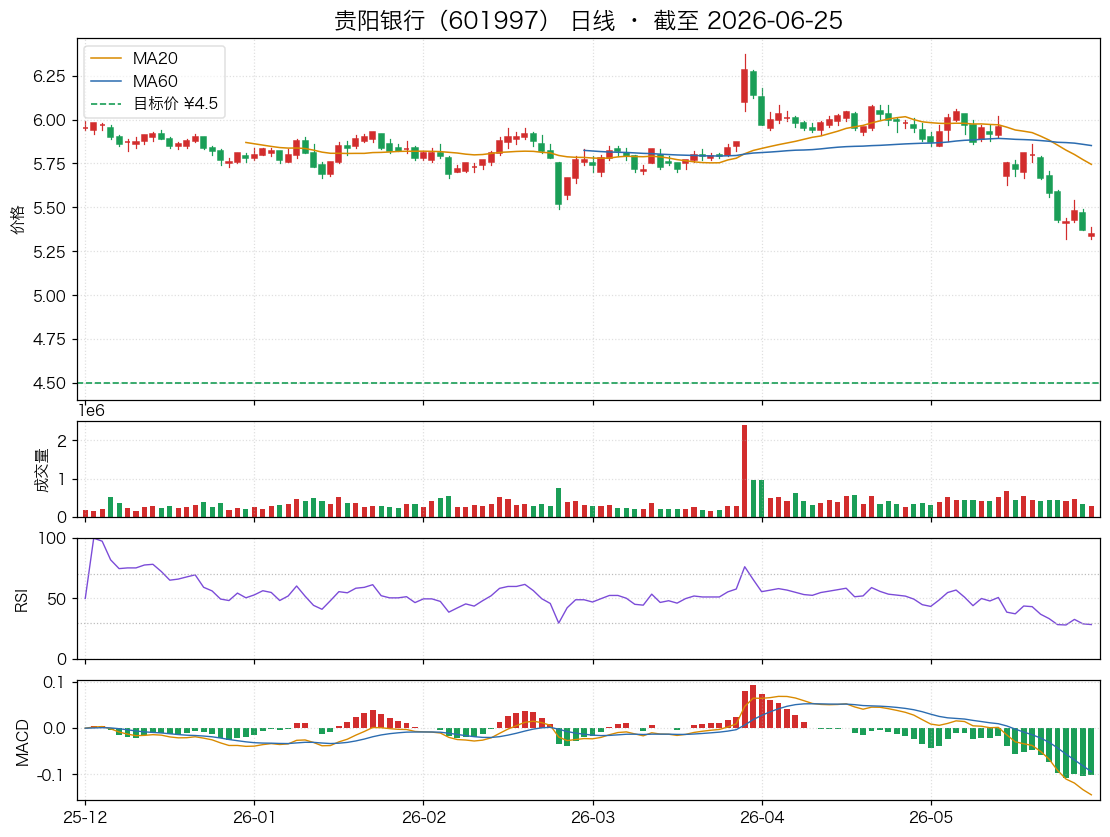This screenshot has width=1110, height=837.
Task: Select the MA20 legend entry
Action: [x=134, y=58]
